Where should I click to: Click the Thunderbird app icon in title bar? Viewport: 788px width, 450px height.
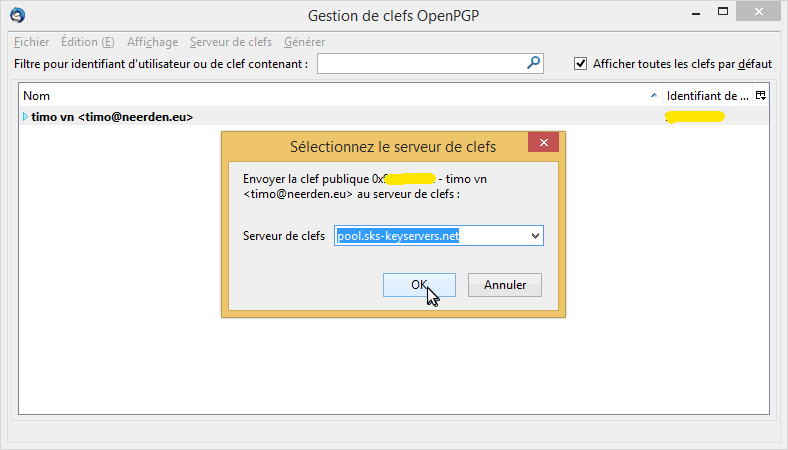(18, 15)
